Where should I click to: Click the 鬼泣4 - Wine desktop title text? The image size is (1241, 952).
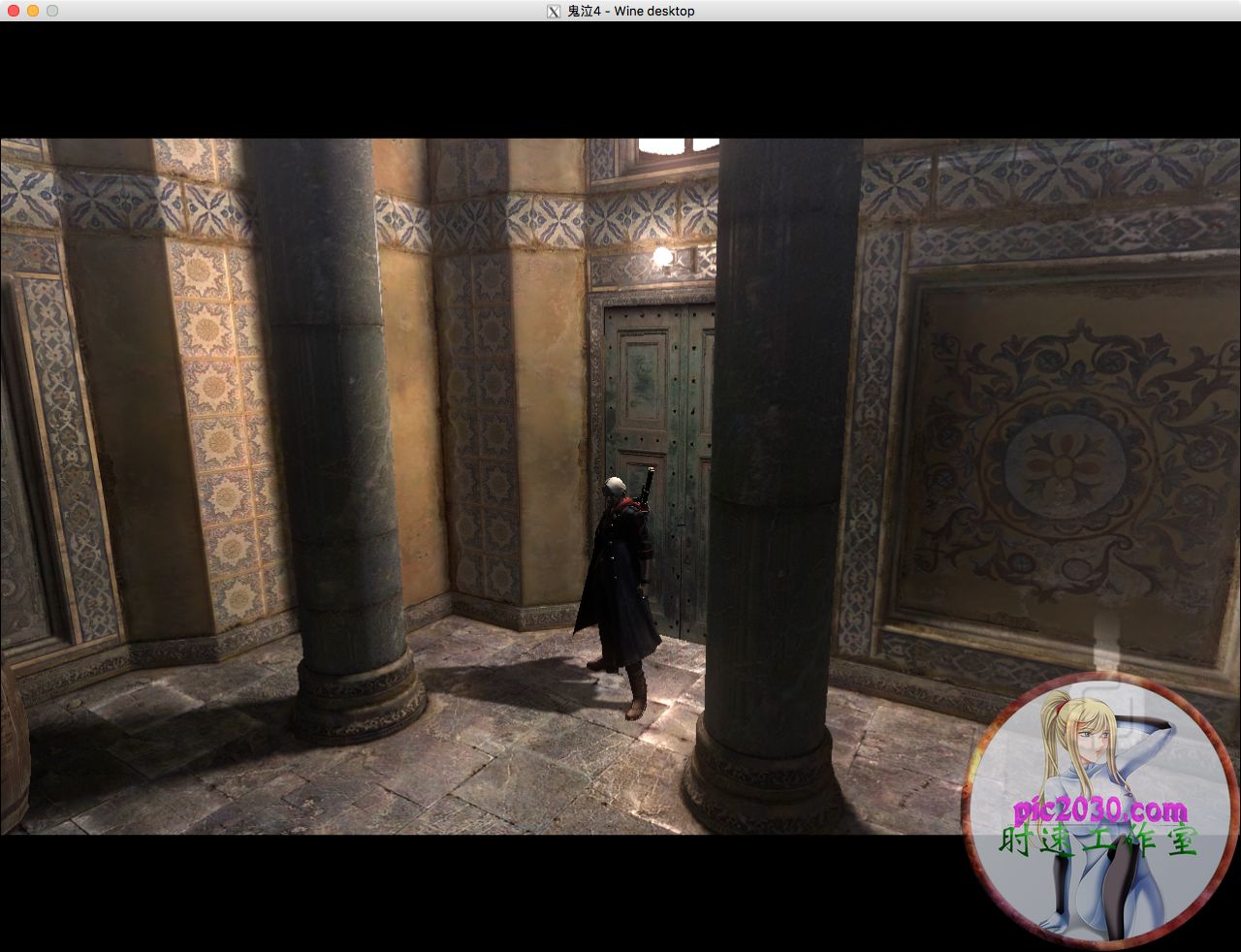pyautogui.click(x=630, y=11)
